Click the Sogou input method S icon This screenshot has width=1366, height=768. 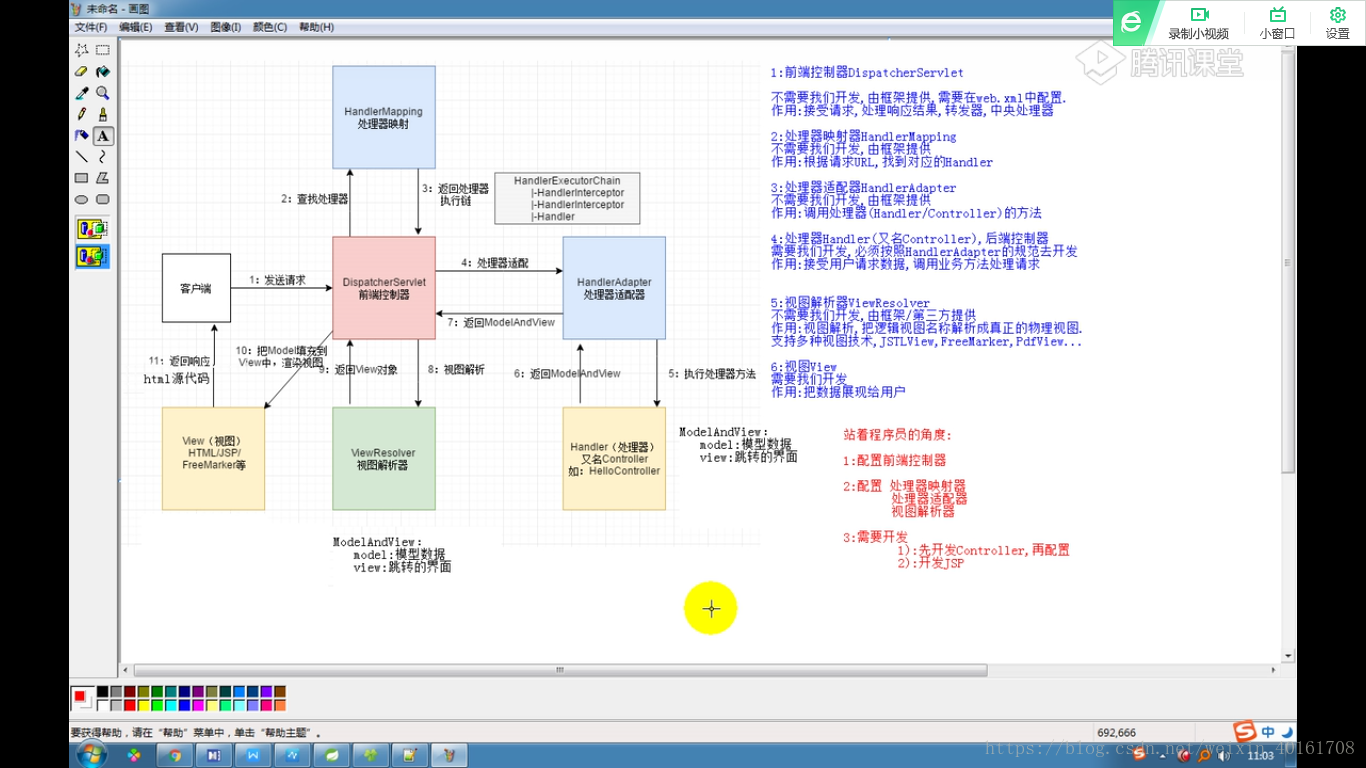pos(1244,730)
